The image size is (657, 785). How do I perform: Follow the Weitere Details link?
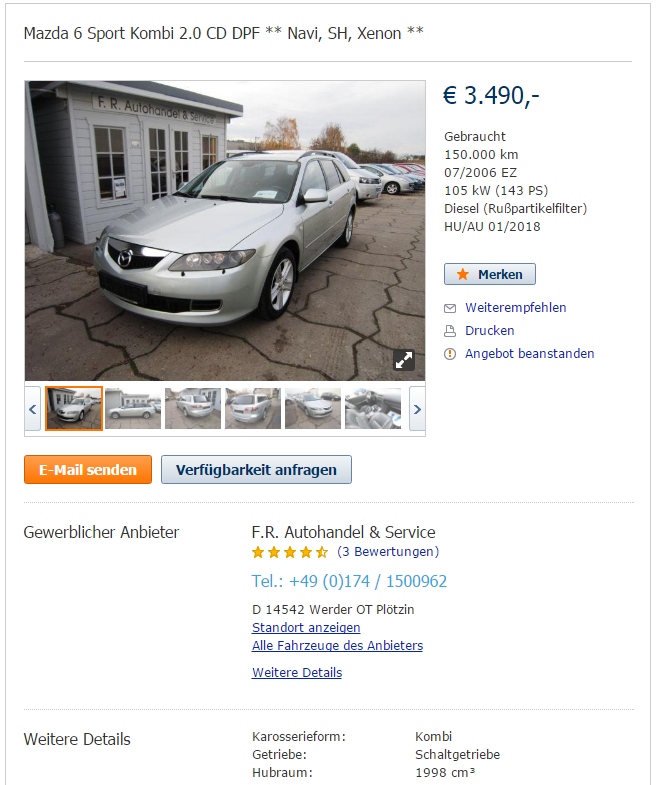pyautogui.click(x=297, y=673)
